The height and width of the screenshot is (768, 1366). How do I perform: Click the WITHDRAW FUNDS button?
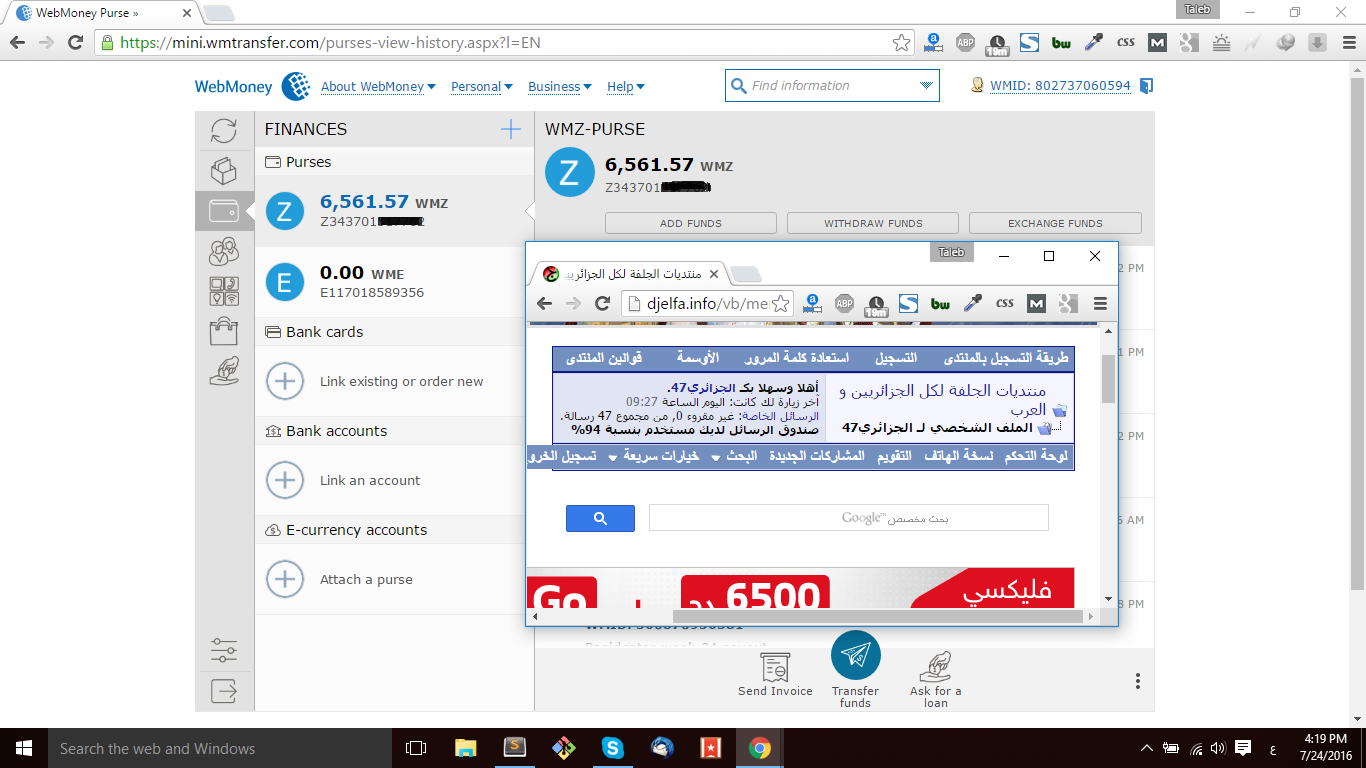point(873,223)
